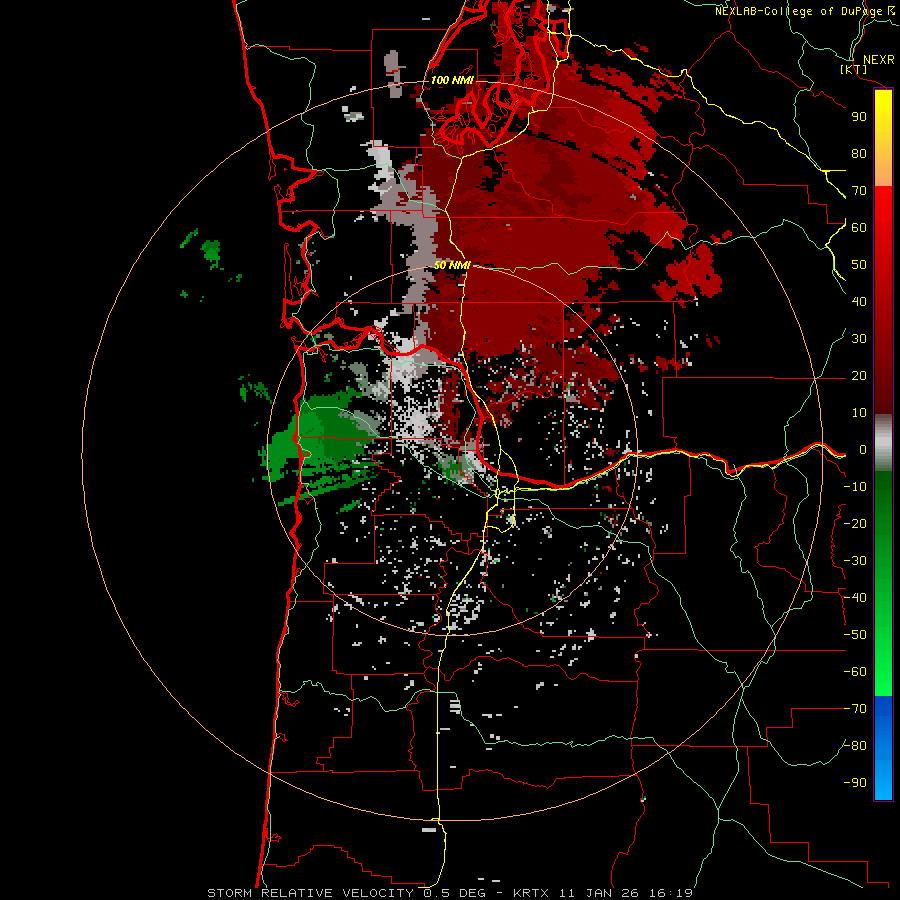Image resolution: width=900 pixels, height=900 pixels.
Task: Click the KT units label above color scale
Action: click(x=854, y=70)
